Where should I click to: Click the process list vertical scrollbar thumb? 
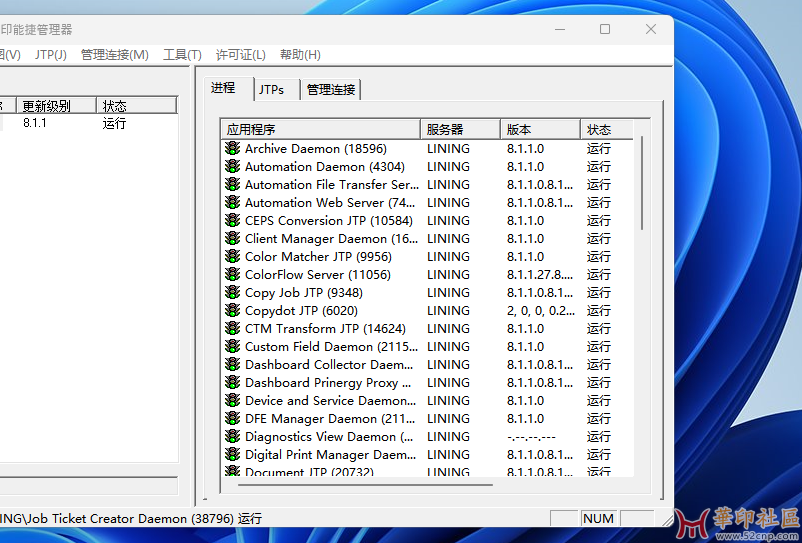pyautogui.click(x=642, y=183)
